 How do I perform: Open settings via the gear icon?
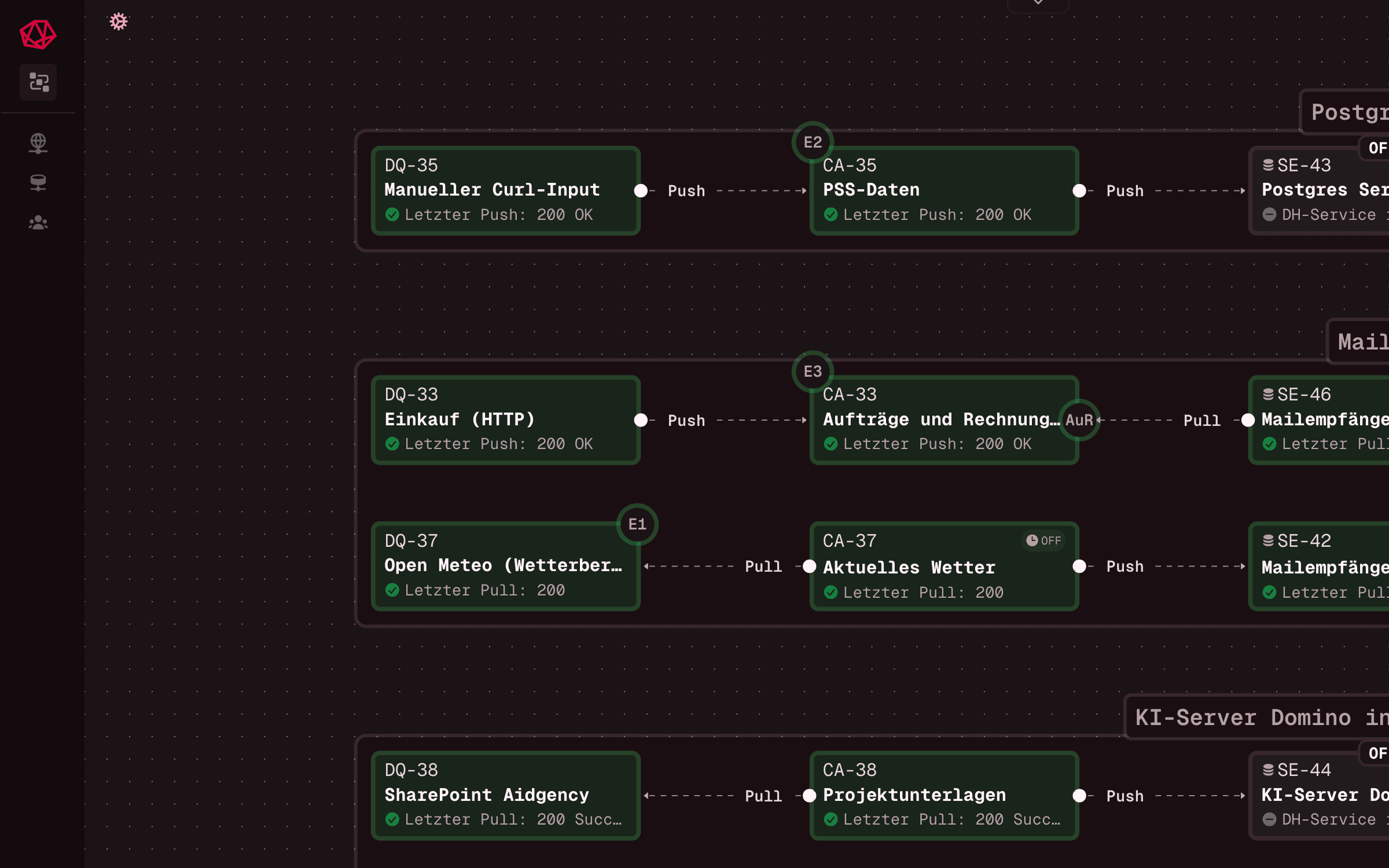point(119,21)
